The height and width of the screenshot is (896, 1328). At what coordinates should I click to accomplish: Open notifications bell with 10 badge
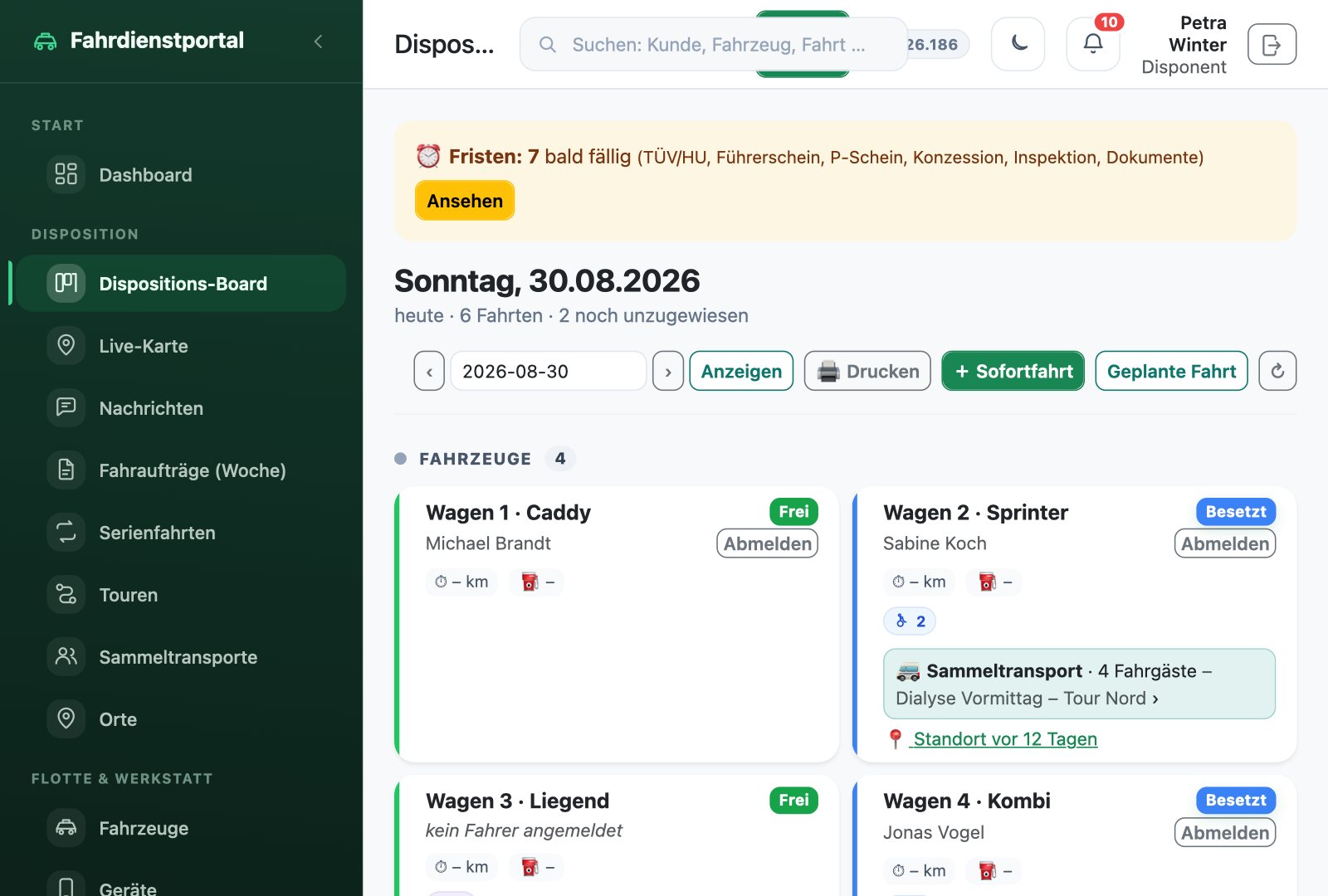tap(1093, 44)
